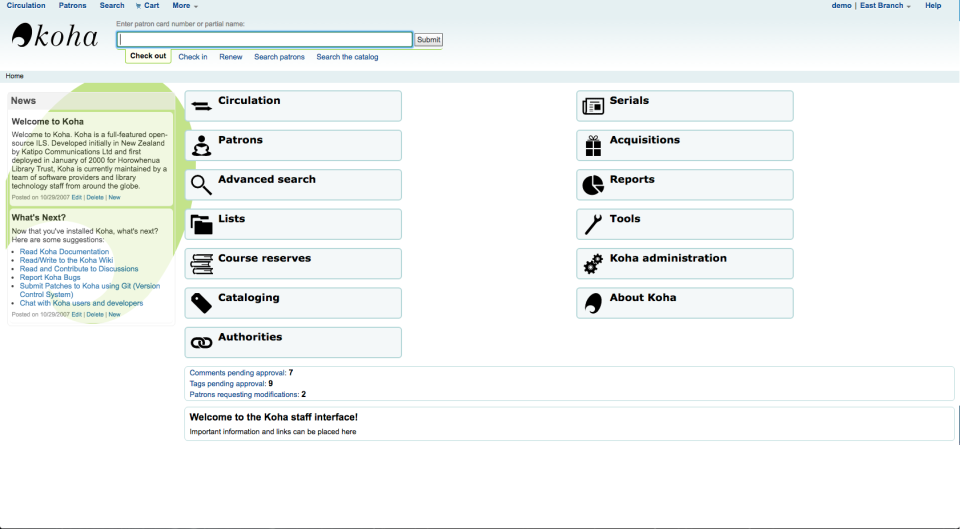Edit the Welcome to Koha news item
Screen dimensions: 960x529
77,198
